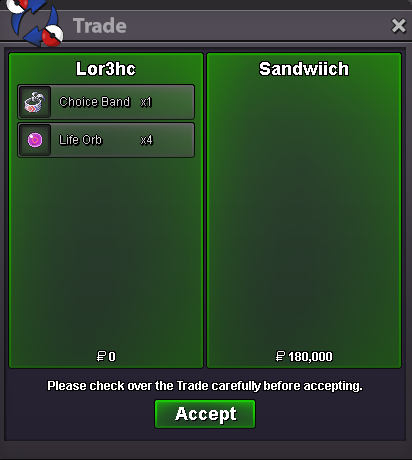
Task: Select the Life Orb x4 item row
Action: (106, 140)
